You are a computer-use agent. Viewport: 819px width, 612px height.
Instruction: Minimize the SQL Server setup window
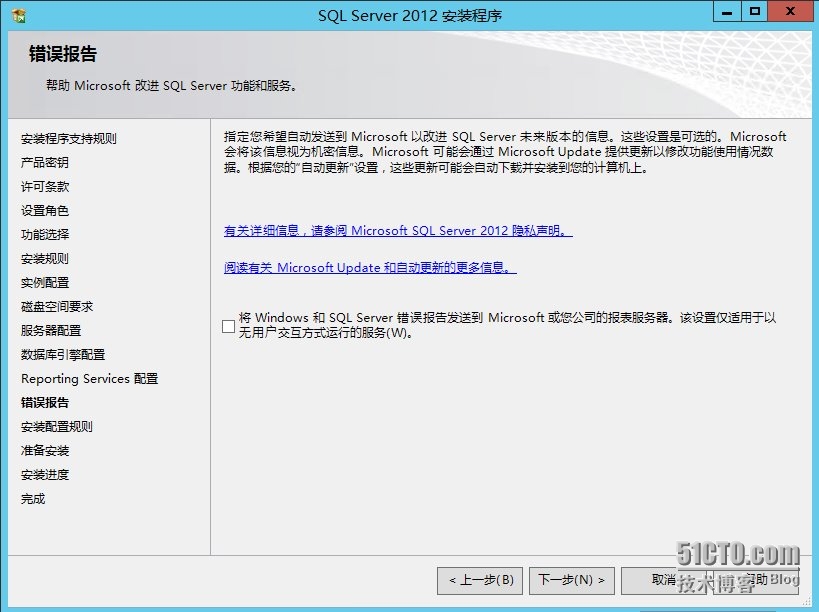(727, 12)
